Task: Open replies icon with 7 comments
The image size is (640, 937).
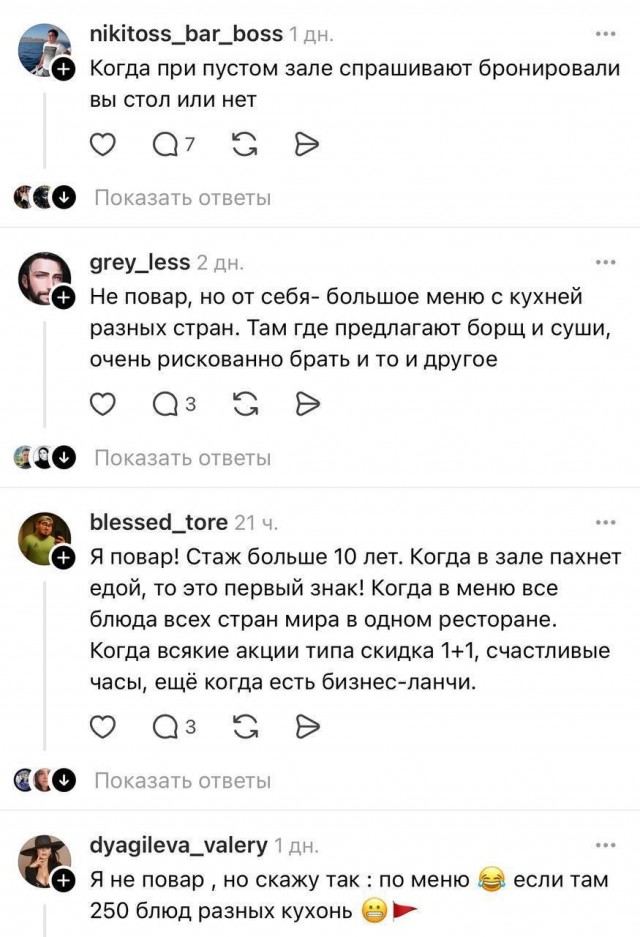Action: click(x=173, y=145)
